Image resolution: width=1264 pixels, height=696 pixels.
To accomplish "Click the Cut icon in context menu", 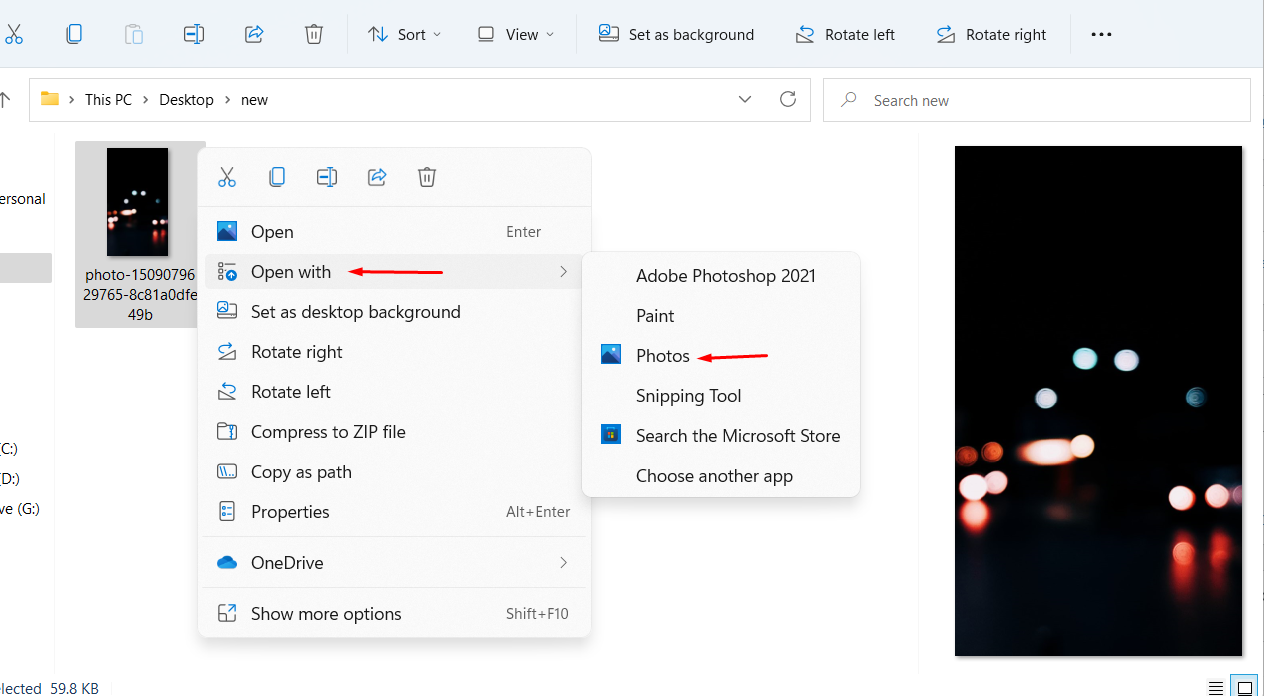I will (x=227, y=177).
